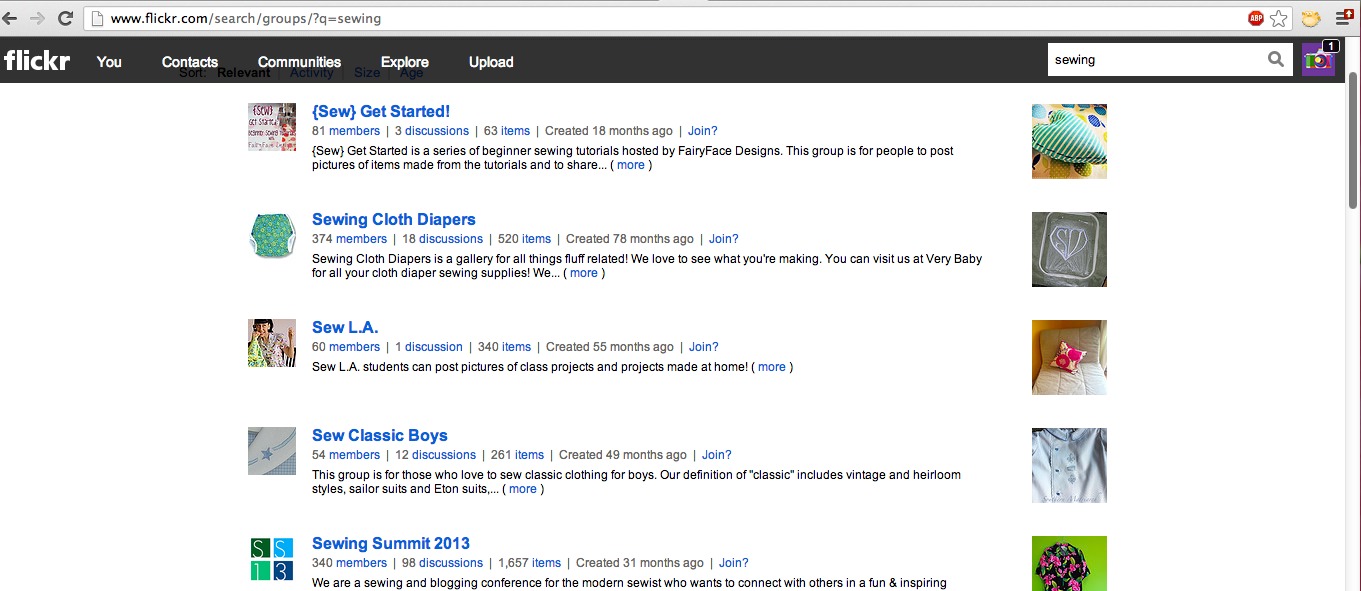Viewport: 1361px width, 591px height.
Task: Open the Adblock Plus extension icon
Action: pyautogui.click(x=1256, y=18)
